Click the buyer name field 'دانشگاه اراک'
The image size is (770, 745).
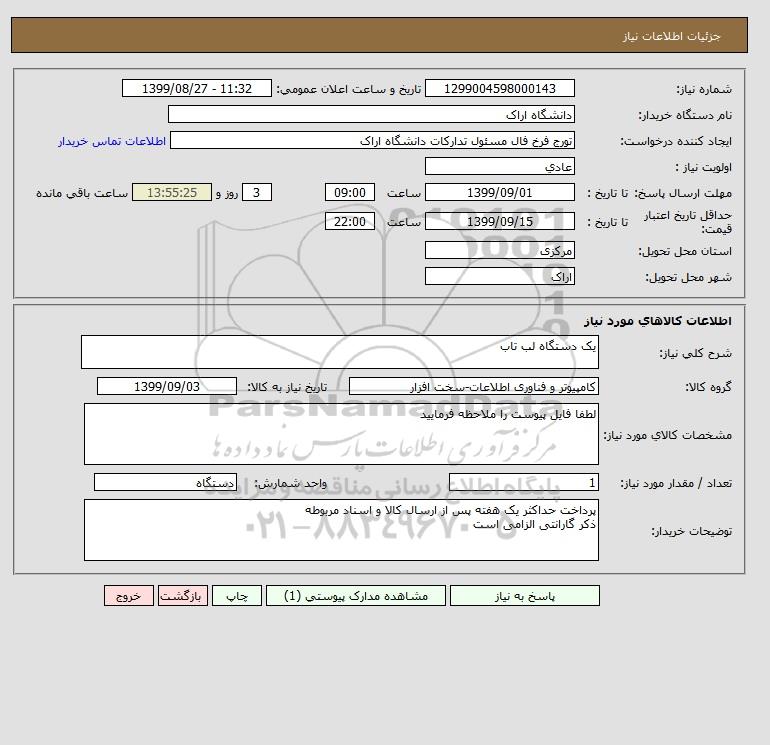(x=371, y=114)
